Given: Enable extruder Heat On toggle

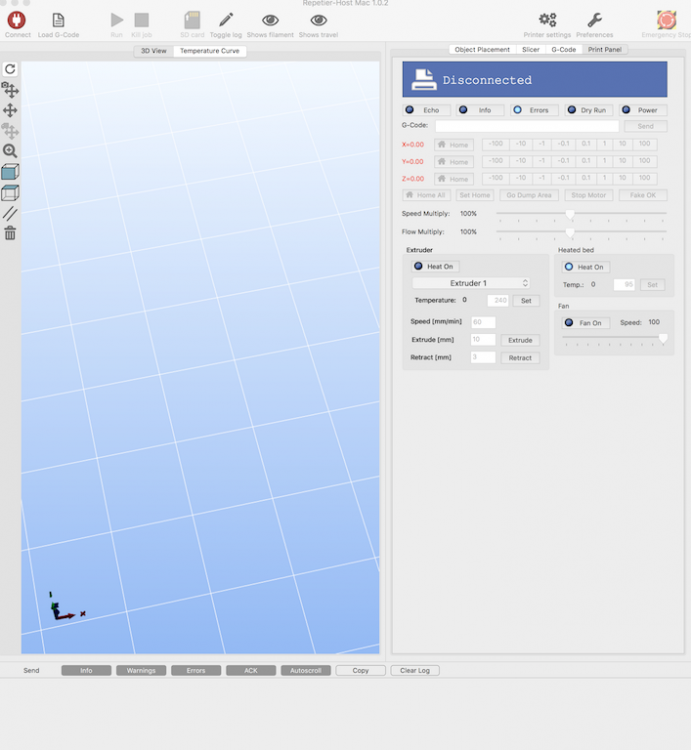Looking at the screenshot, I should [x=434, y=266].
